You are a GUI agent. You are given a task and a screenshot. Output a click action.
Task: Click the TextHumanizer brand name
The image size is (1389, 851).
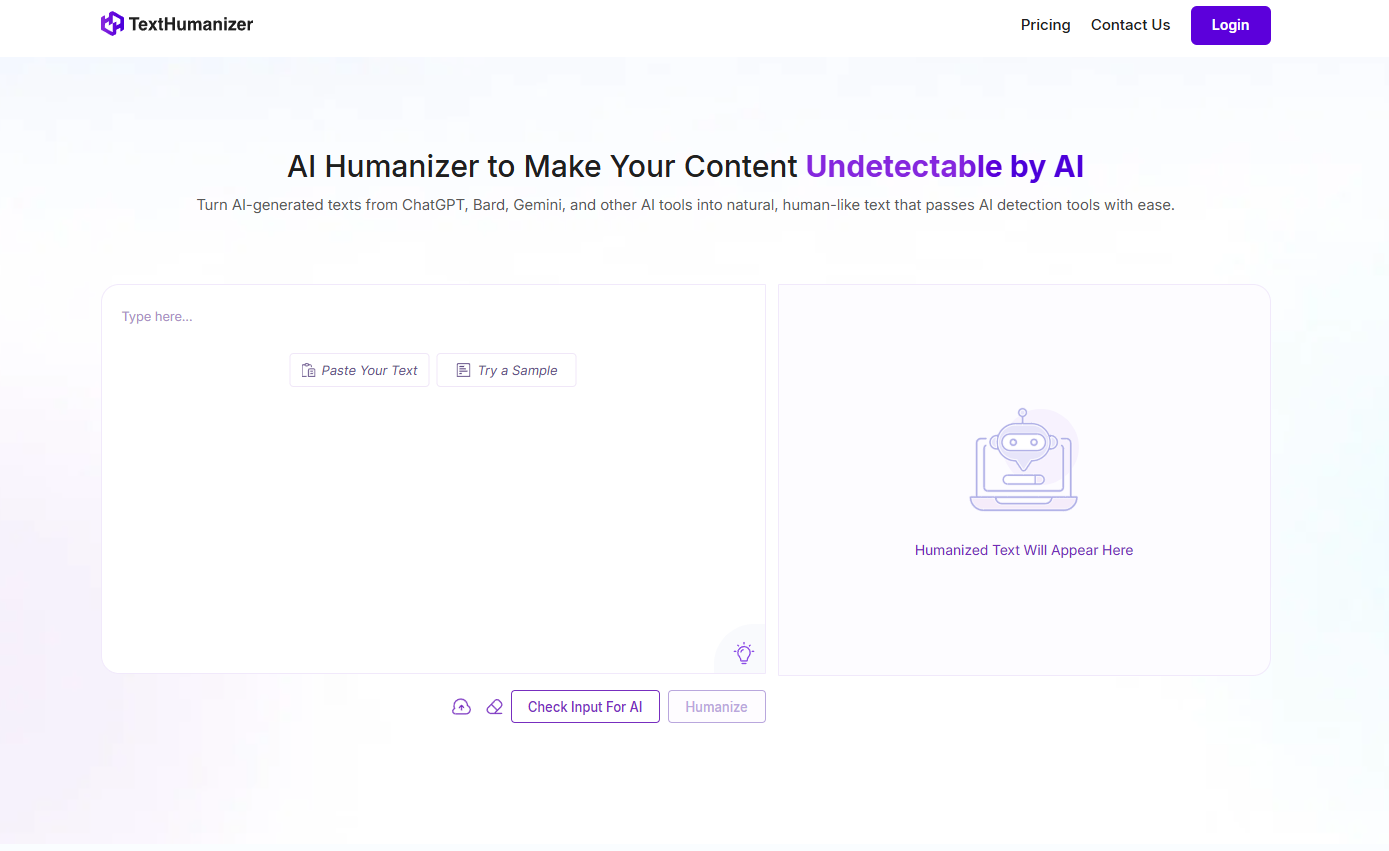pos(191,24)
